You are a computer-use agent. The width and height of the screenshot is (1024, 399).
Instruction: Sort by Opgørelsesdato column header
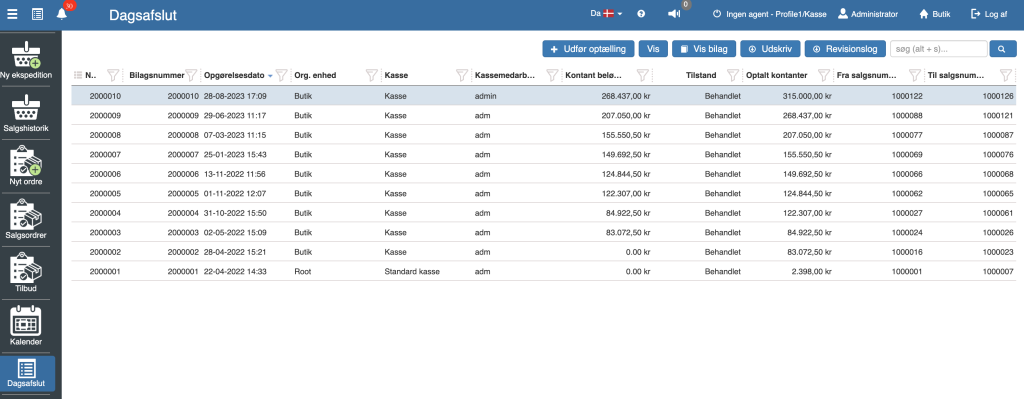tap(234, 75)
